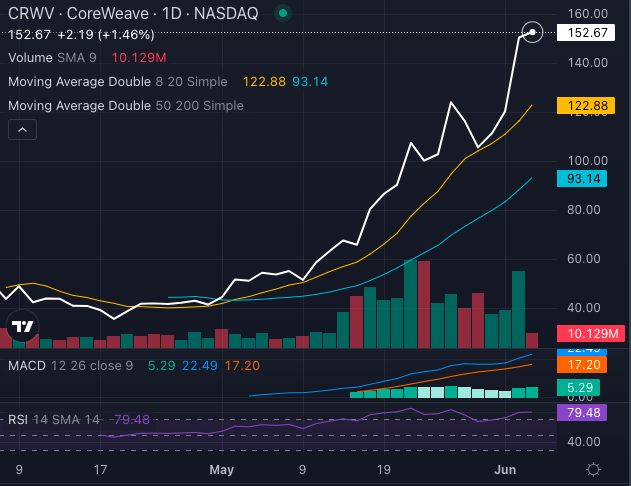631x486 pixels.
Task: Click the MACD 12 26 close 9 legend
Action: [70, 366]
